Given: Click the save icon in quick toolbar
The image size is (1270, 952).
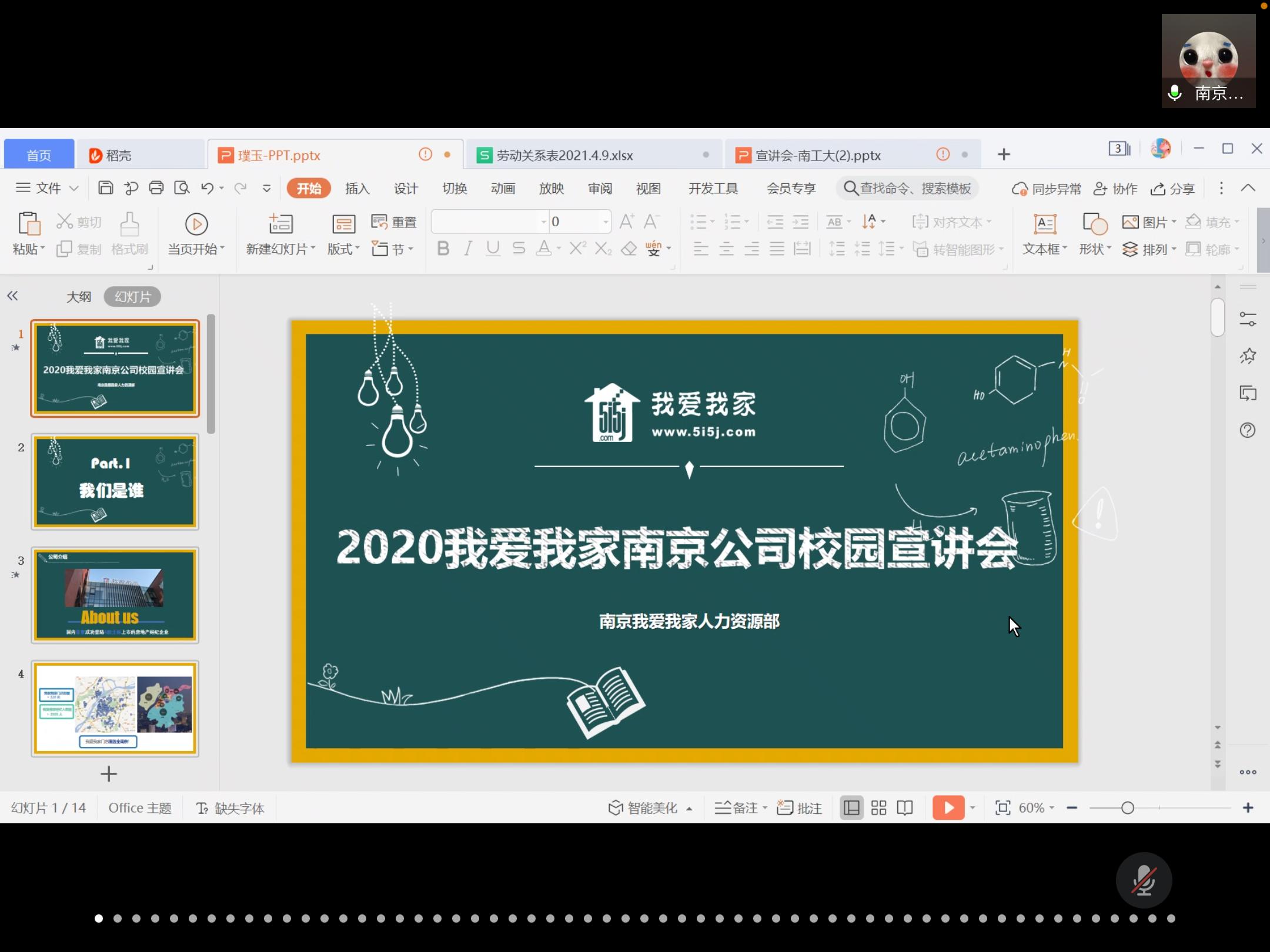Looking at the screenshot, I should click(105, 188).
